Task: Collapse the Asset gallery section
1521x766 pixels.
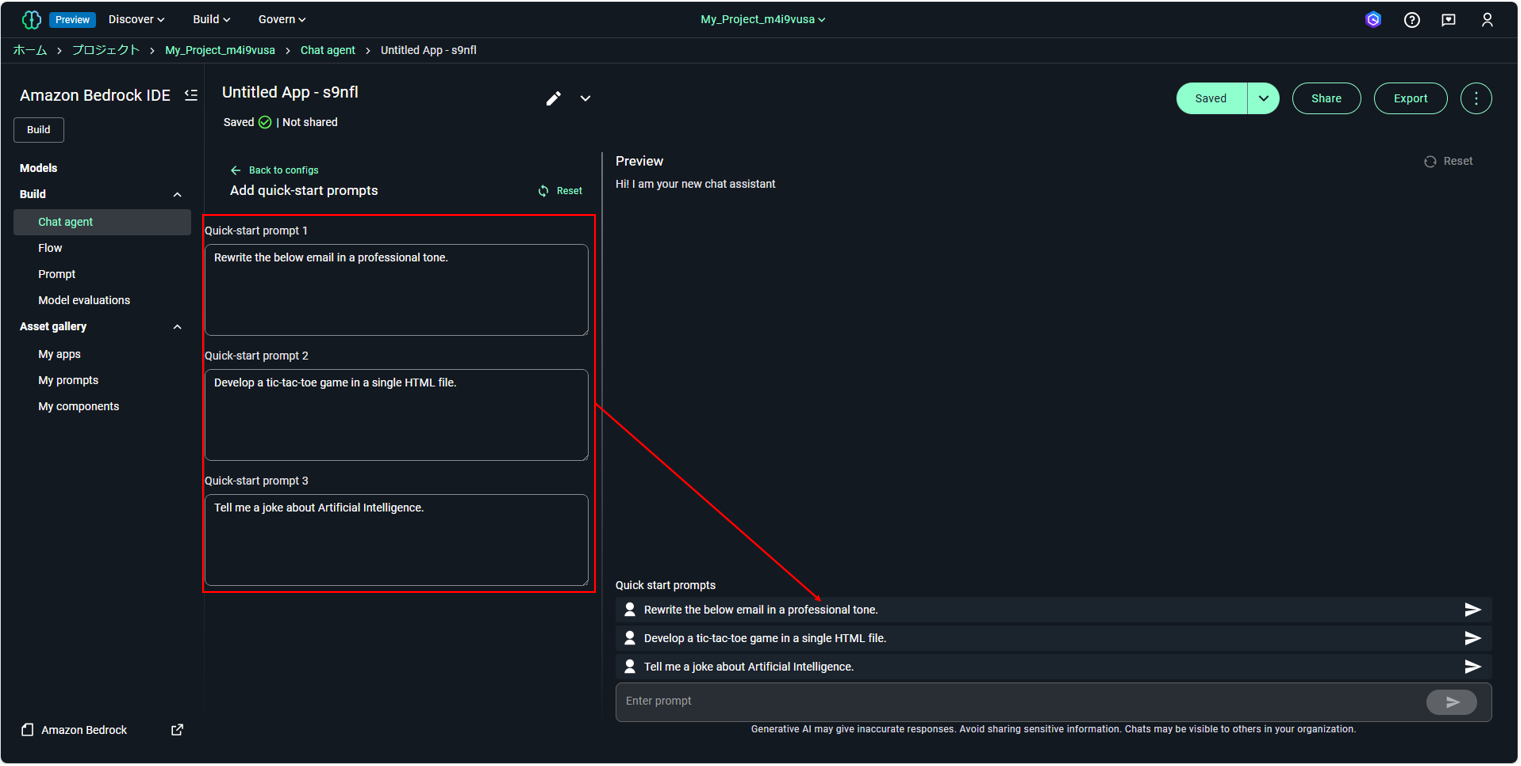Action: 177,327
